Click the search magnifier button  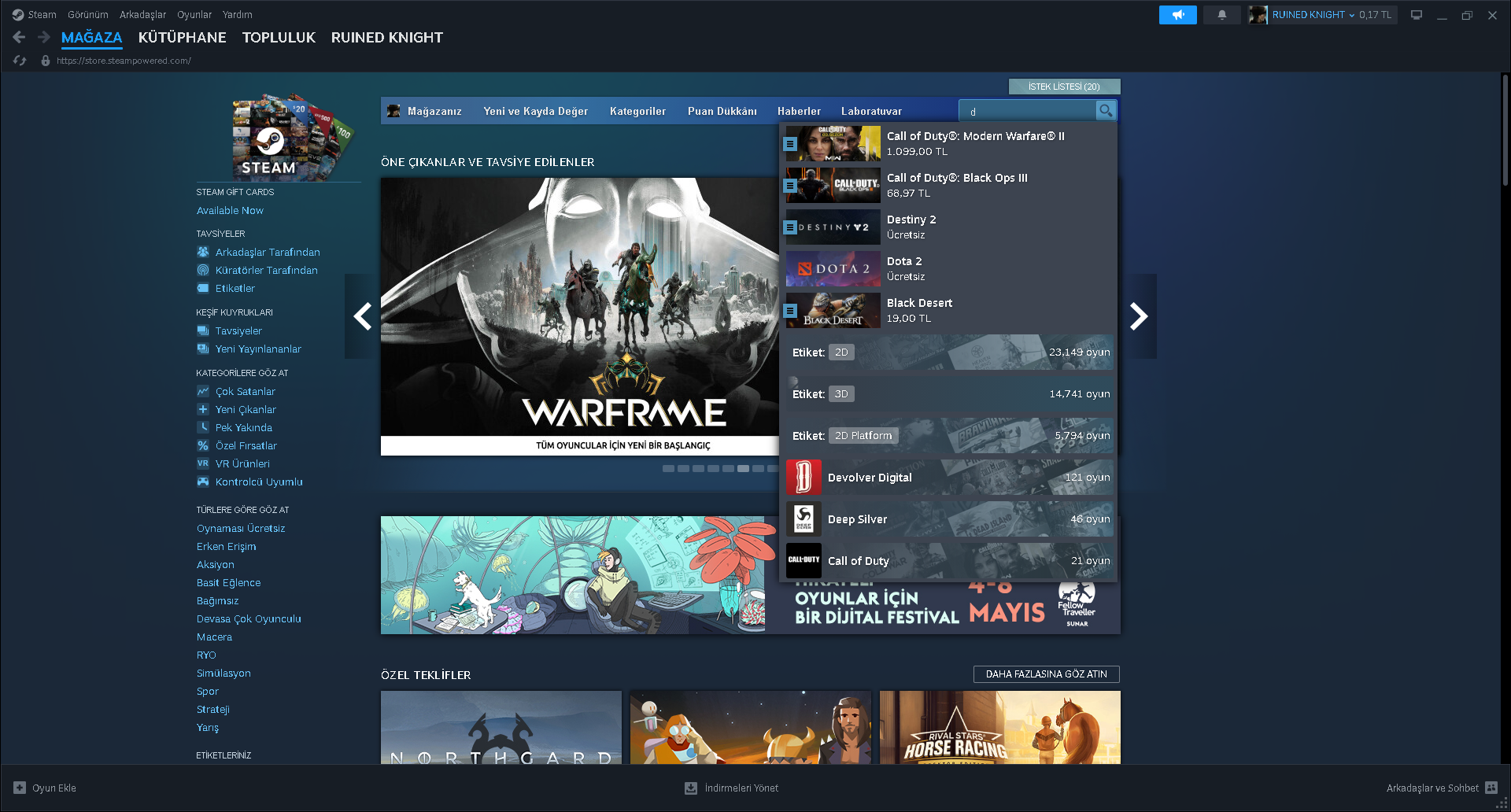point(1106,111)
